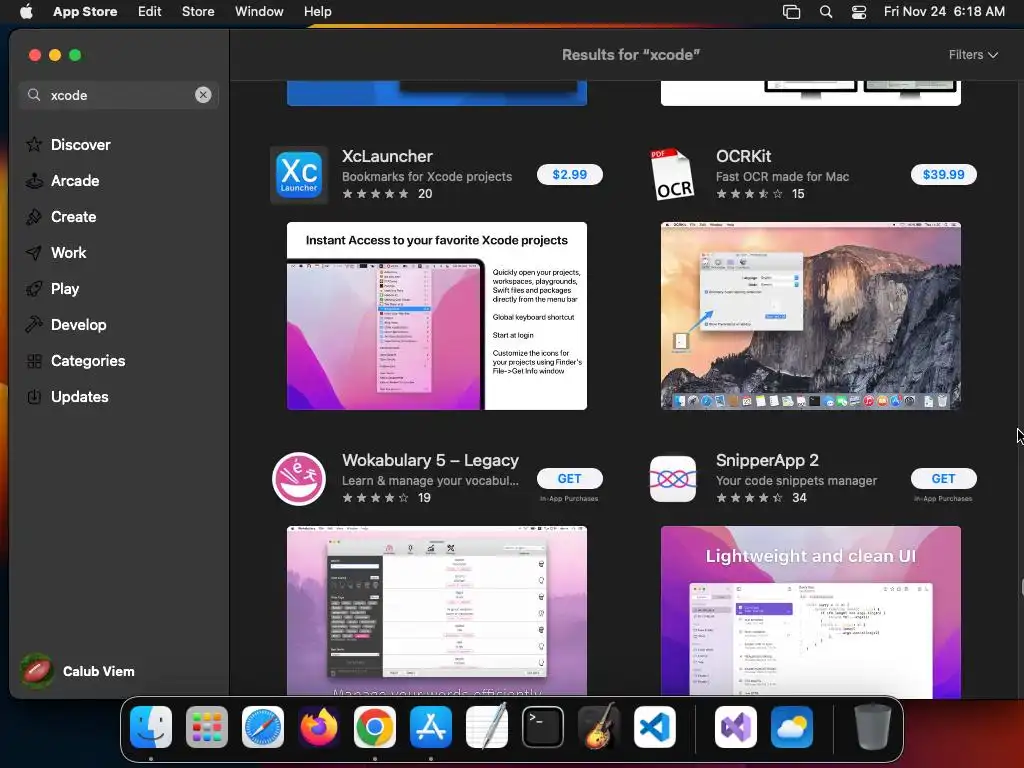Open Visual Studio Code from the Dock
1024x768 pixels.
(655, 727)
